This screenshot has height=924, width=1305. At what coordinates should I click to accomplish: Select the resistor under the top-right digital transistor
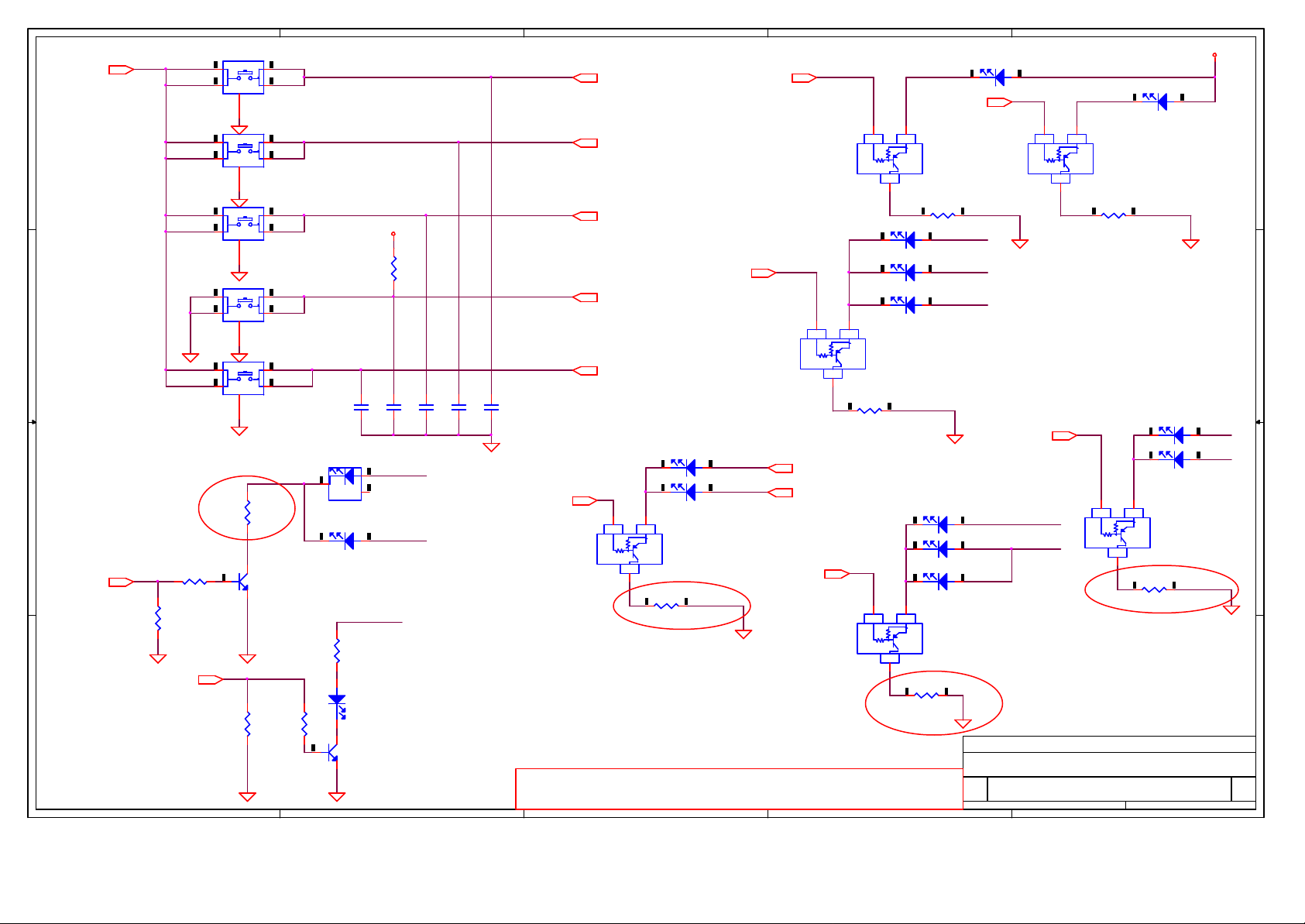[x=1113, y=215]
